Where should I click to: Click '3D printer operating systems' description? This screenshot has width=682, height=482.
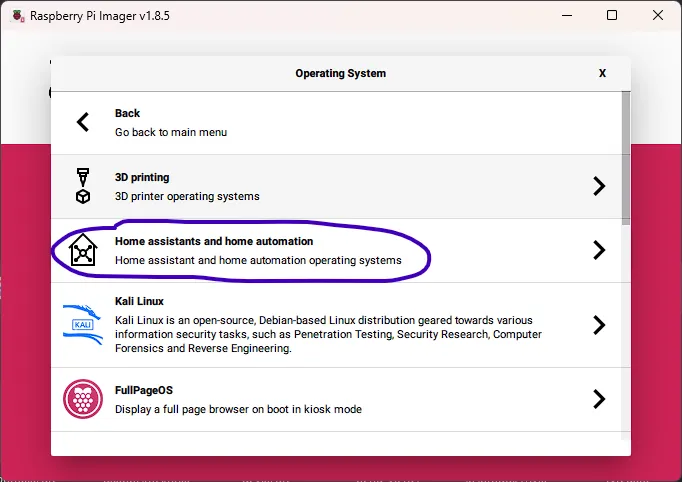point(187,196)
